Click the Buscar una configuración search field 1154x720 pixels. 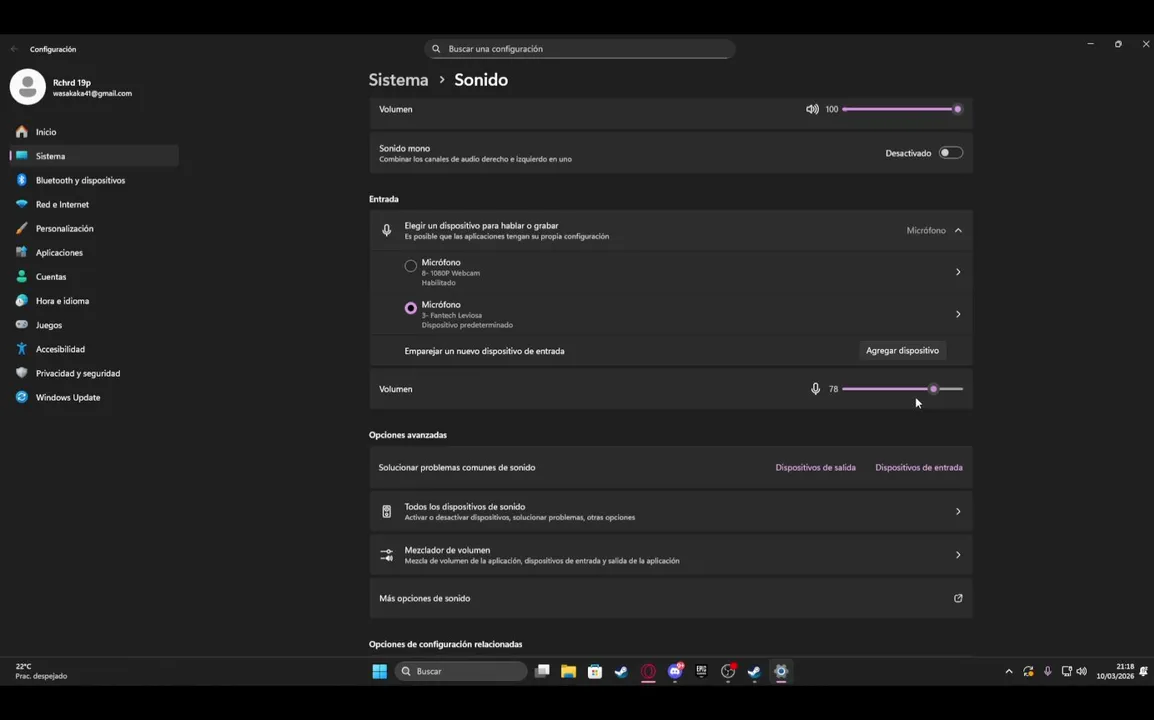coord(580,49)
